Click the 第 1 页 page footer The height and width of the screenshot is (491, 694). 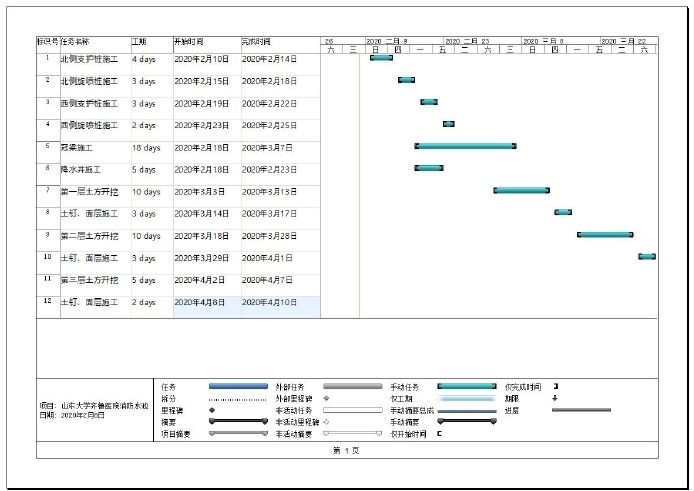[x=346, y=451]
